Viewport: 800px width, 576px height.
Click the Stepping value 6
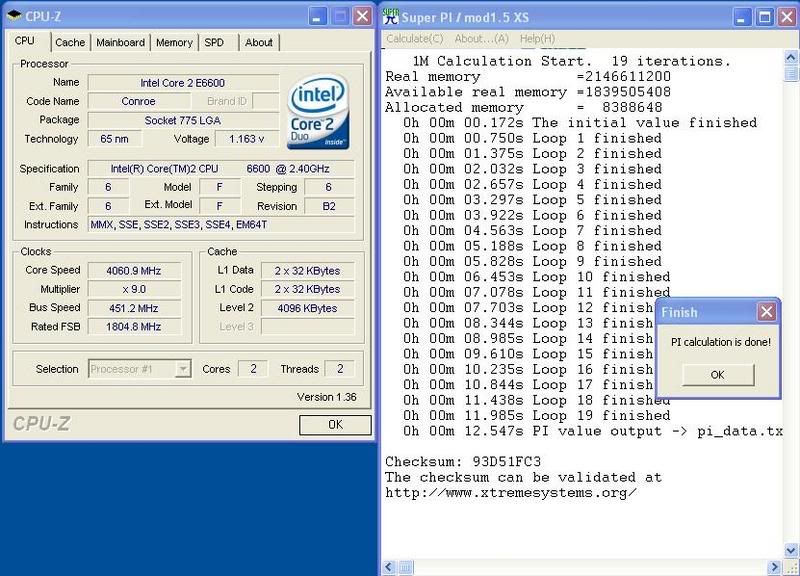pyautogui.click(x=329, y=187)
